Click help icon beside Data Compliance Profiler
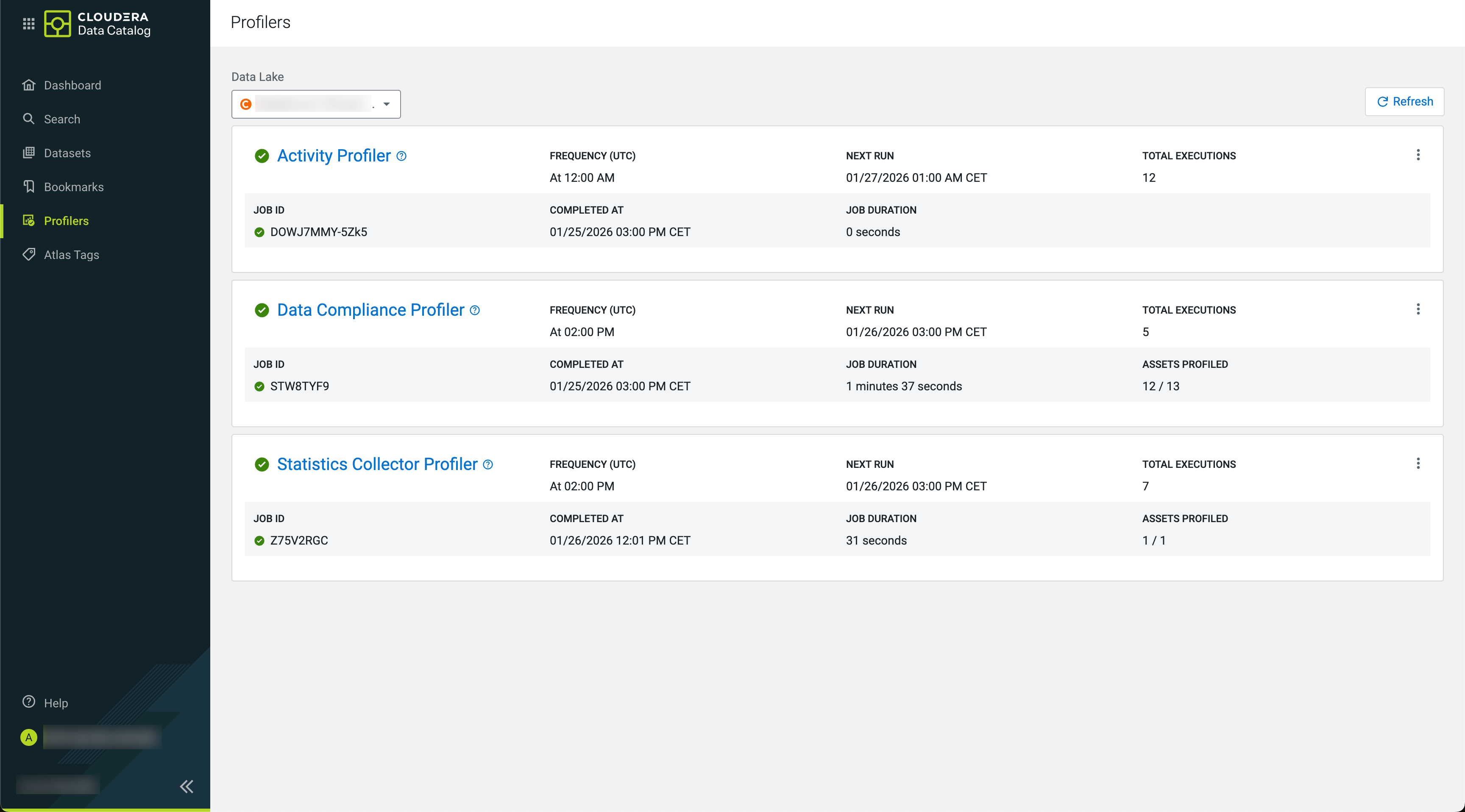The width and height of the screenshot is (1465, 812). point(475,310)
